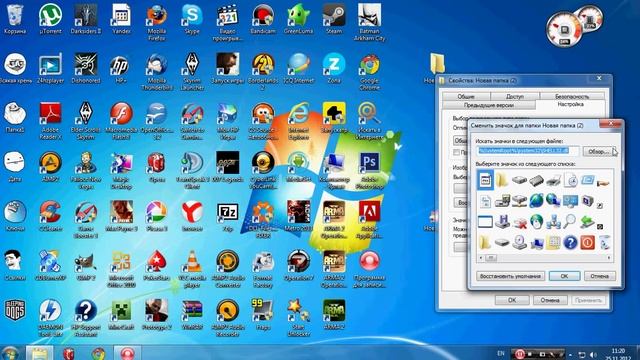
Task: Select the Sleeping Dogs desktop icon
Action: (x=15, y=311)
